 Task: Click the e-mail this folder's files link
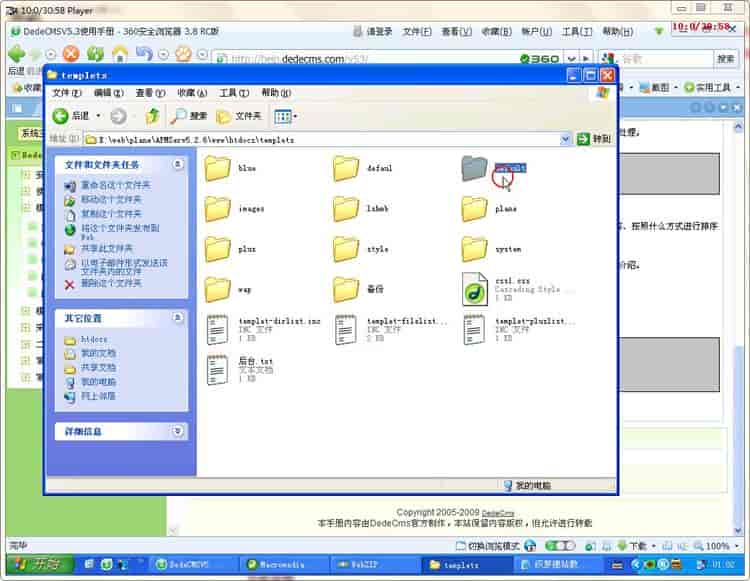pyautogui.click(x=124, y=267)
